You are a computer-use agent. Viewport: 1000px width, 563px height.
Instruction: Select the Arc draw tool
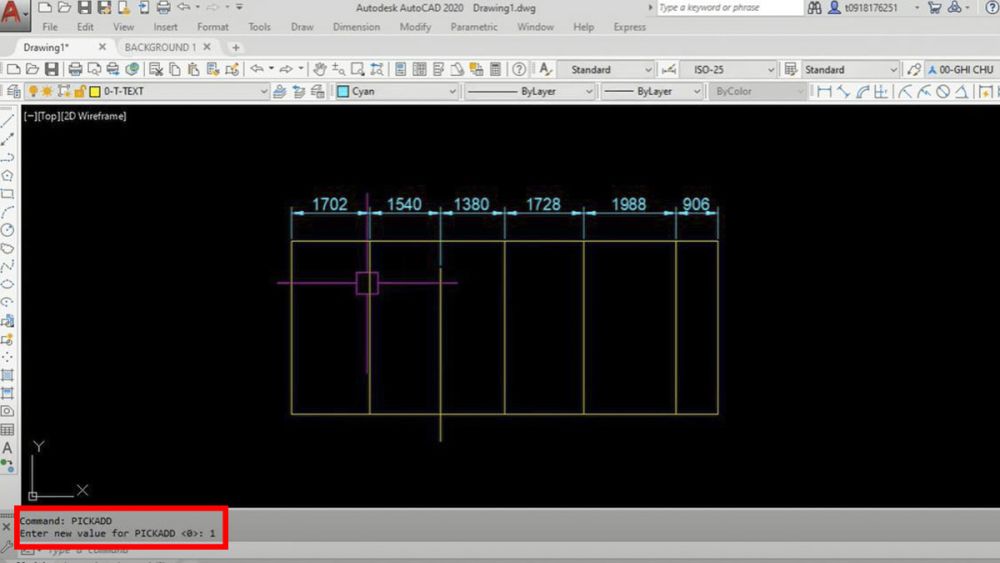(8, 212)
